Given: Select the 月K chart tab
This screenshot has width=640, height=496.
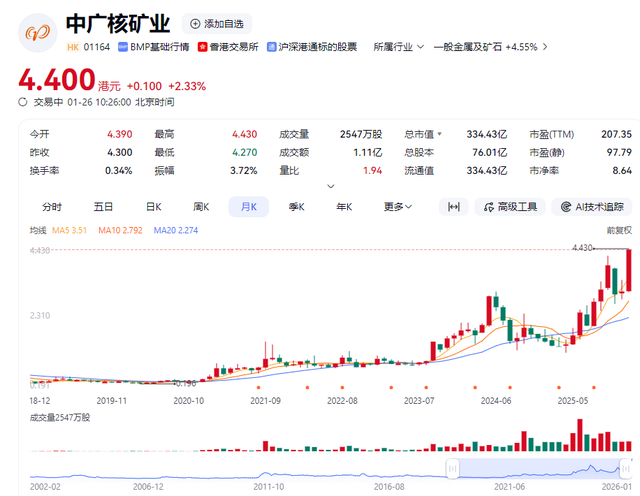Looking at the screenshot, I should click(249, 207).
